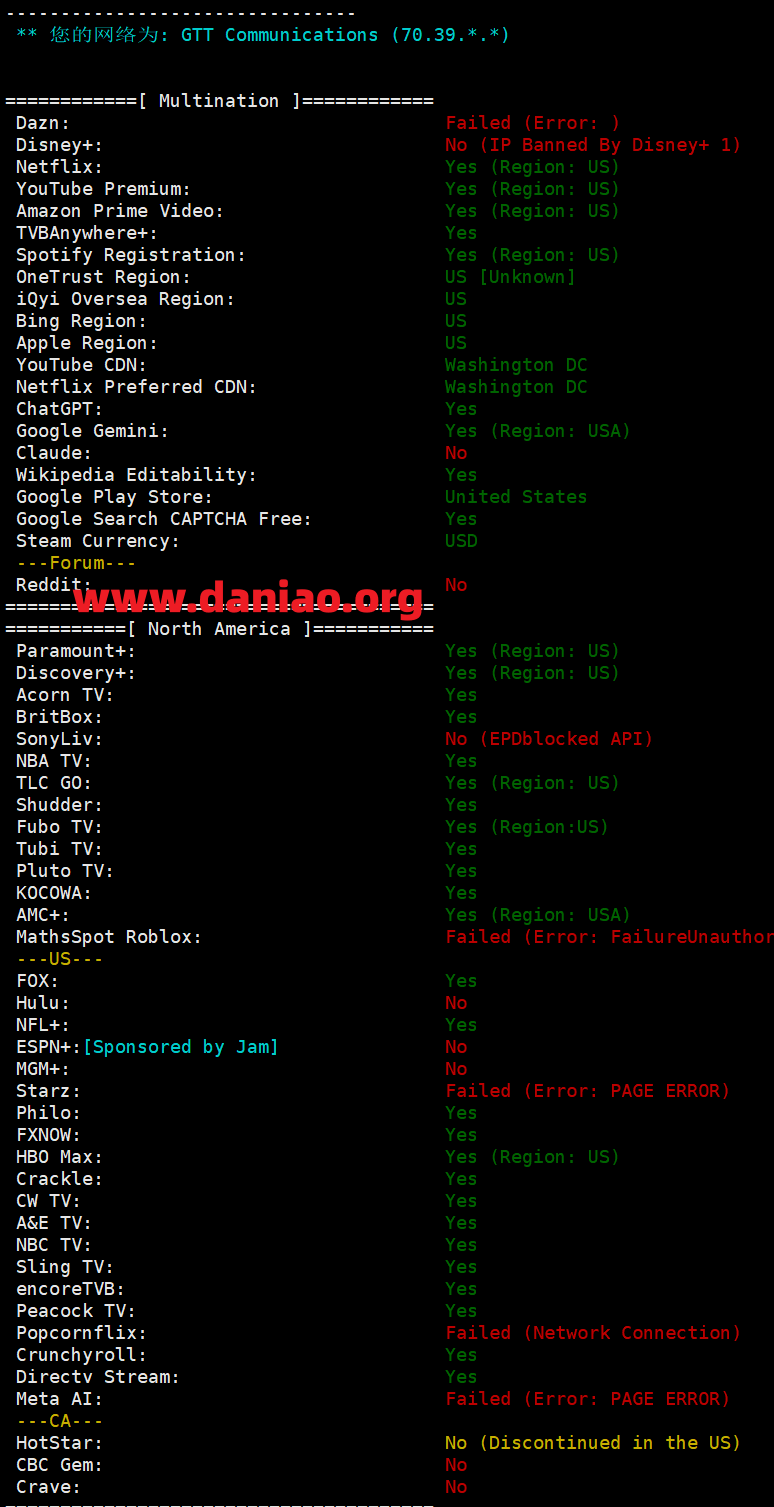Click the Sponsored by Jam tag

(x=180, y=1047)
